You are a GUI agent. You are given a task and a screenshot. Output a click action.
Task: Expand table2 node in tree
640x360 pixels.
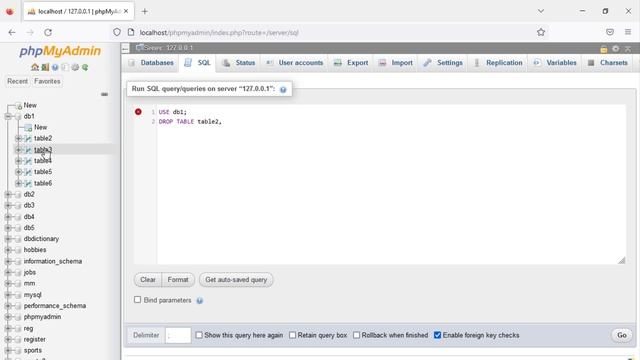tap(18, 138)
